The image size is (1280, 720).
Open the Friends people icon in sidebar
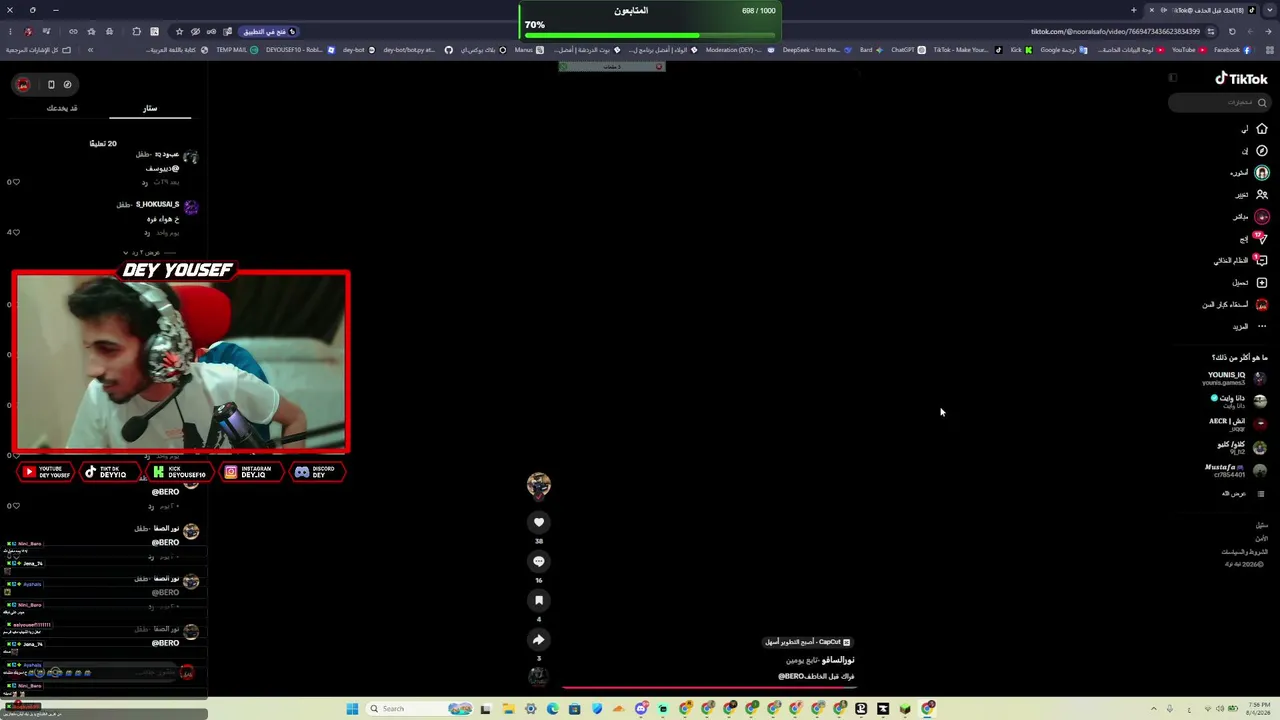pos(1261,195)
